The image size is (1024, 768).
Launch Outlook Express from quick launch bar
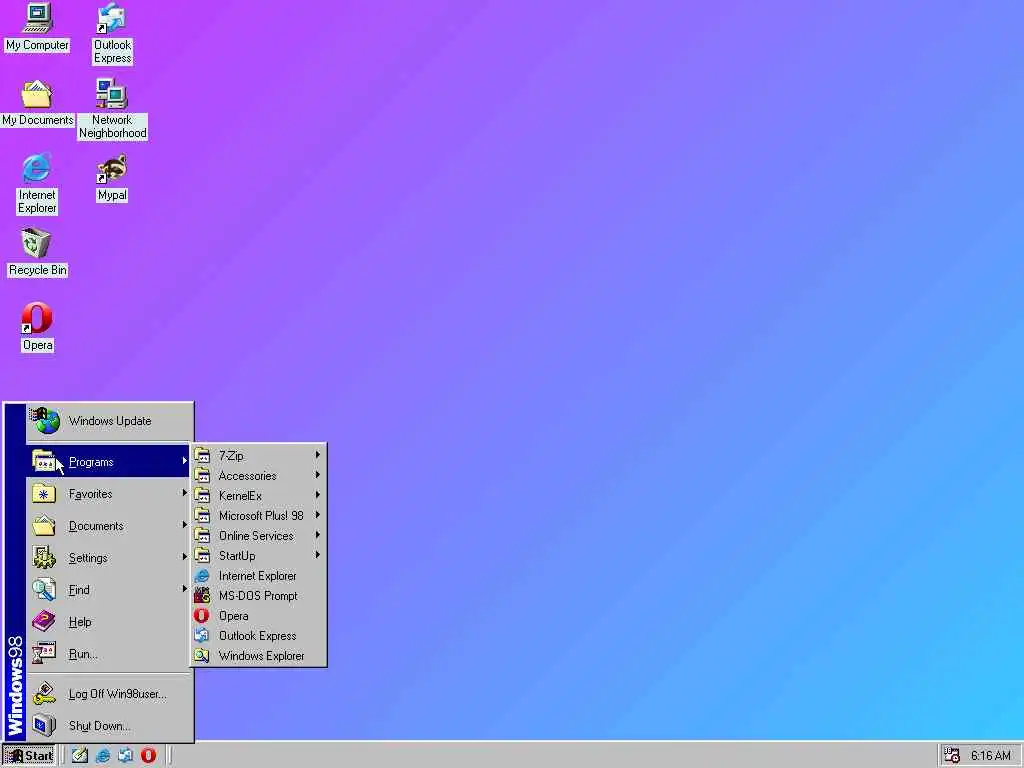(125, 756)
